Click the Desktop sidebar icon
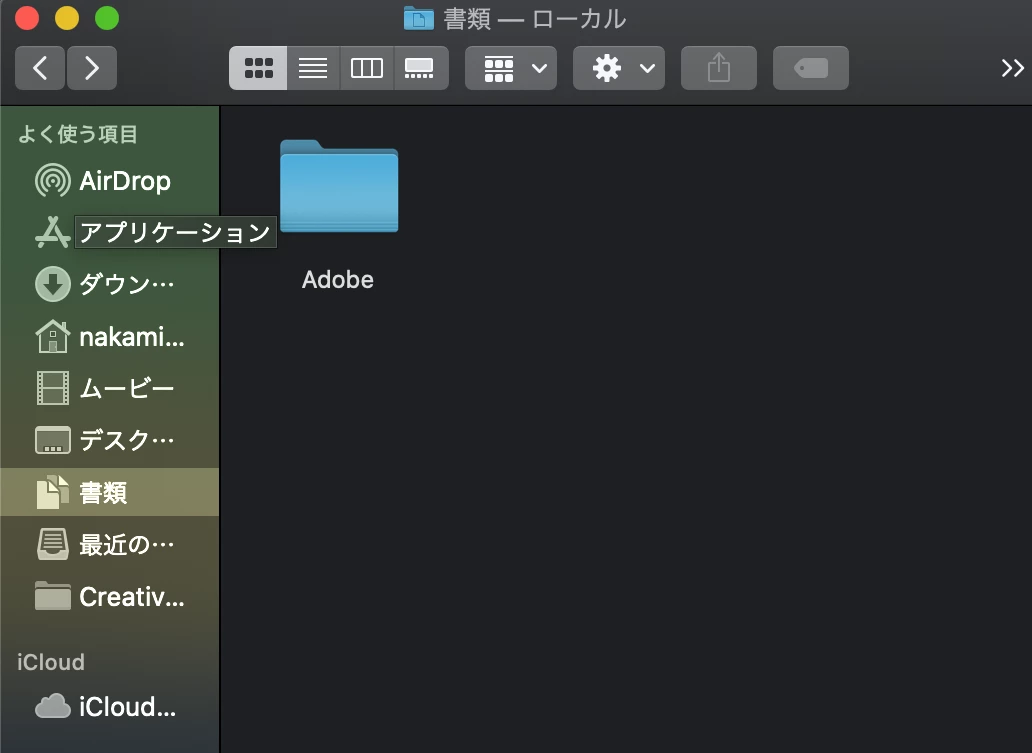The image size is (1032, 753). [53, 440]
